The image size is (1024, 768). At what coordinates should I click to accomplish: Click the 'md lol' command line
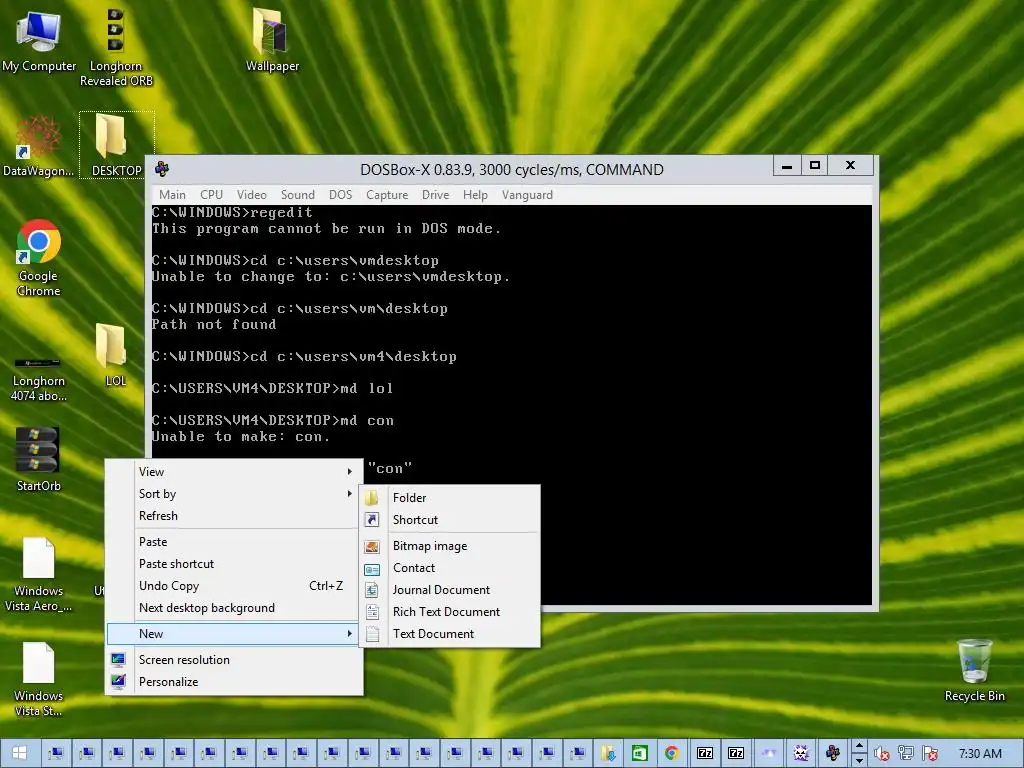273,389
